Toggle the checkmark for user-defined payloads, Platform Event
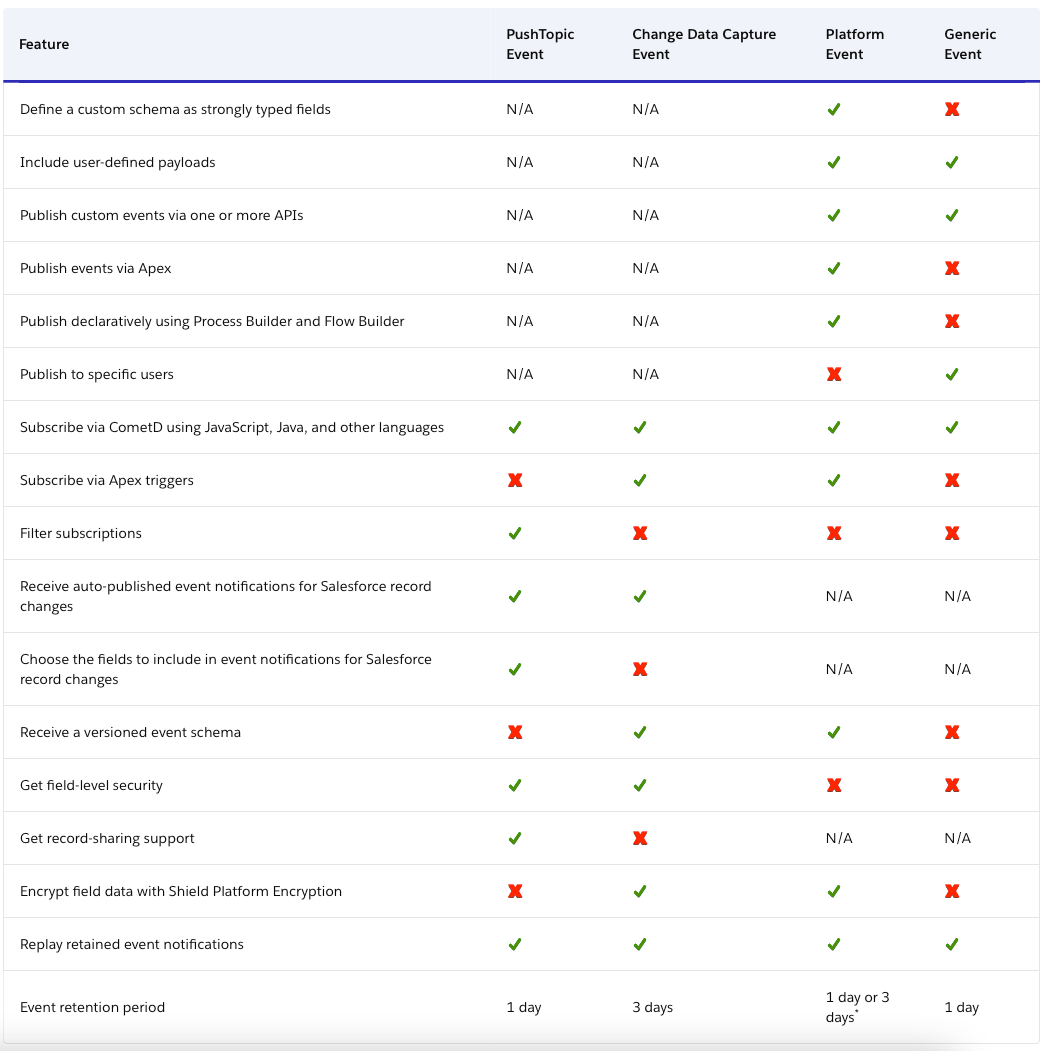 point(834,162)
